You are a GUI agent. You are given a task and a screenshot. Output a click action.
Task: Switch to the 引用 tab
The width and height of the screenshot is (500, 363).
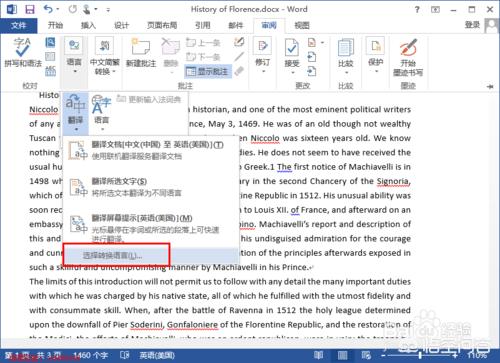(203, 25)
